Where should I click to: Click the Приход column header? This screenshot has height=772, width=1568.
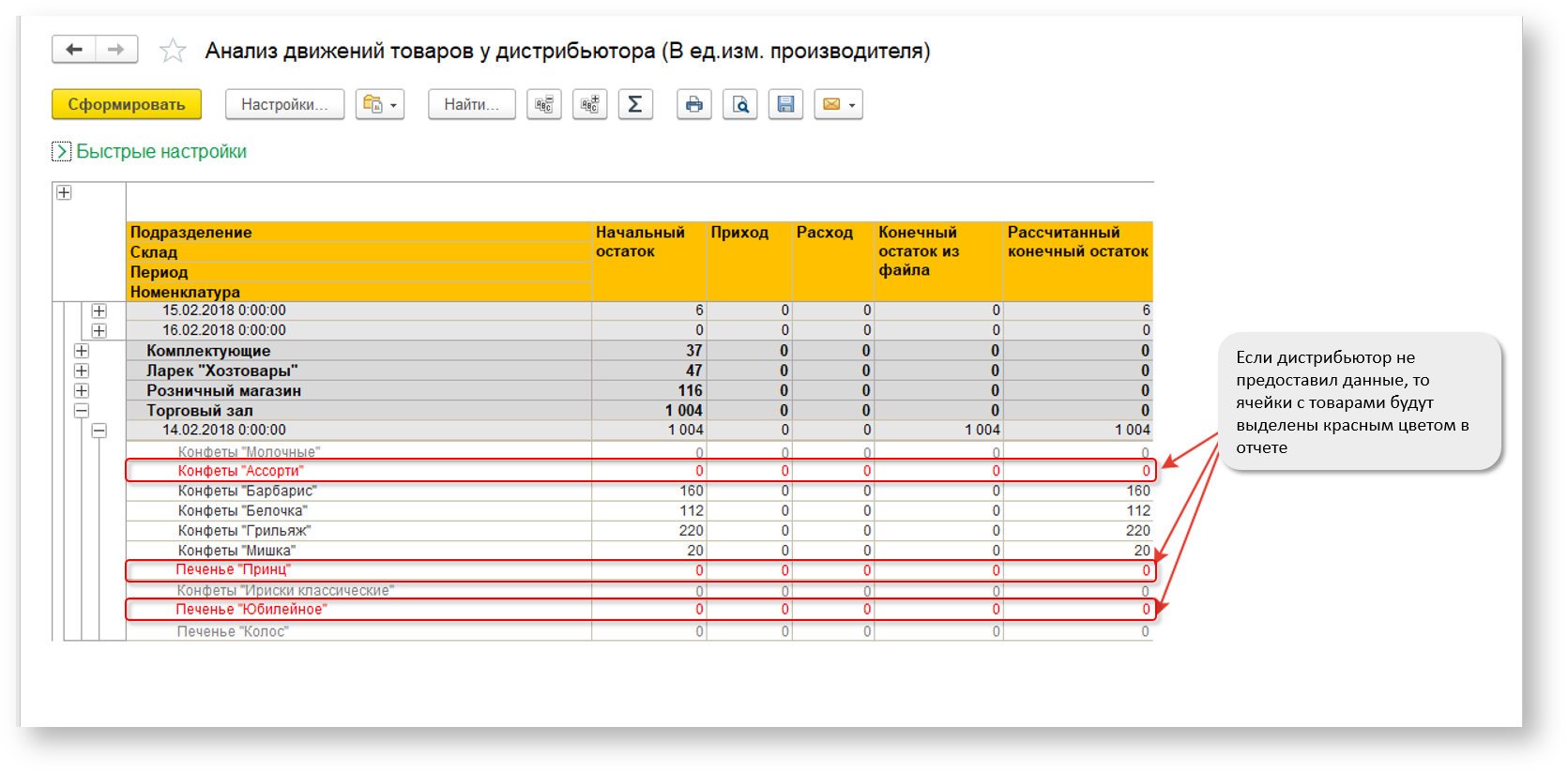pyautogui.click(x=749, y=262)
